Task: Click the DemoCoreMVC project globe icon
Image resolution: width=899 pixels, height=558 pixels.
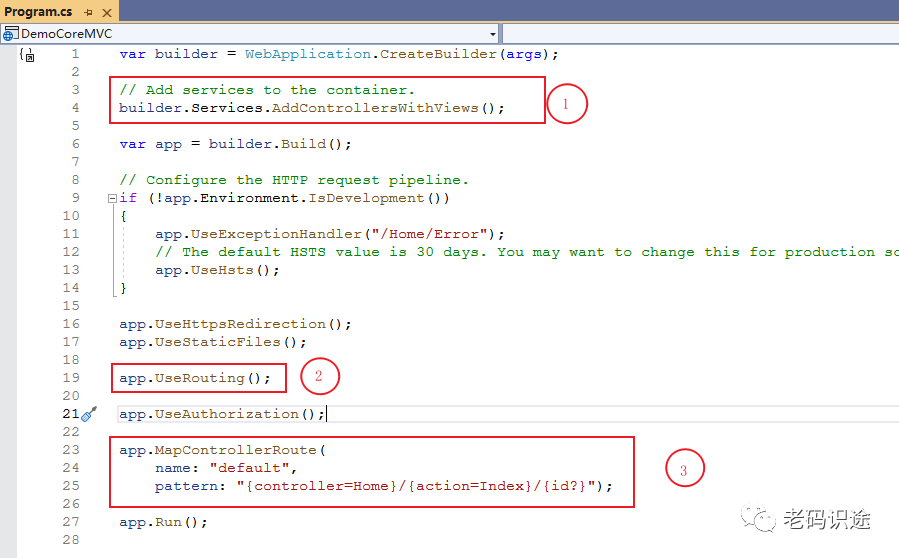Action: (10, 34)
